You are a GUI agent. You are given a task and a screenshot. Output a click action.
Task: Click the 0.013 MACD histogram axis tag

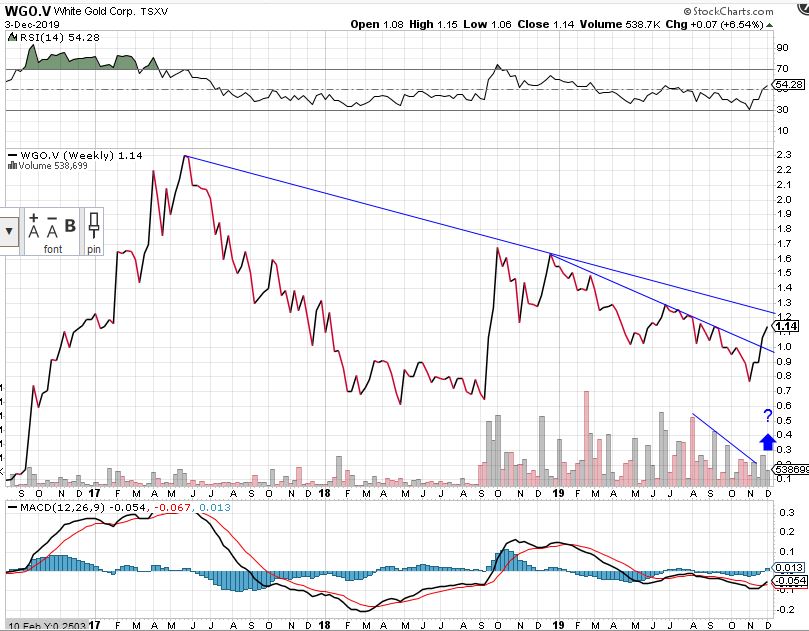(x=788, y=568)
